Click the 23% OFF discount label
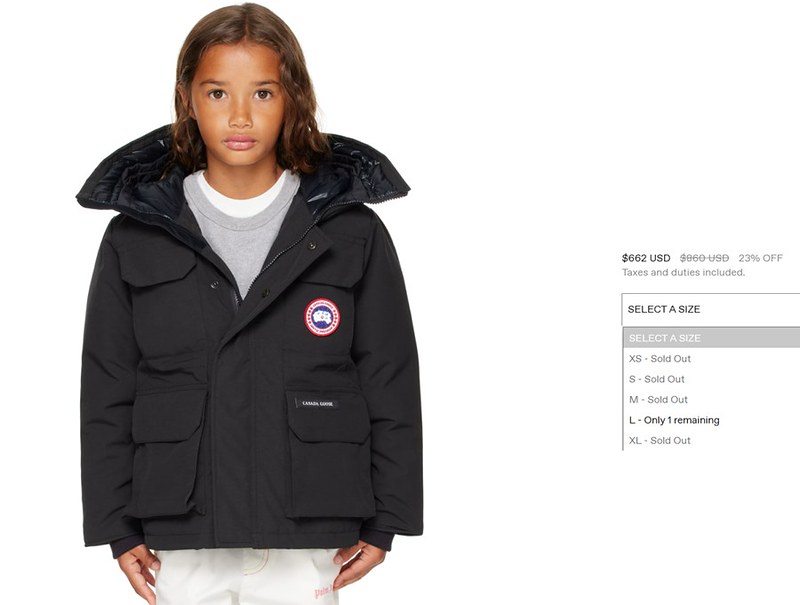The width and height of the screenshot is (800, 605). [x=760, y=258]
